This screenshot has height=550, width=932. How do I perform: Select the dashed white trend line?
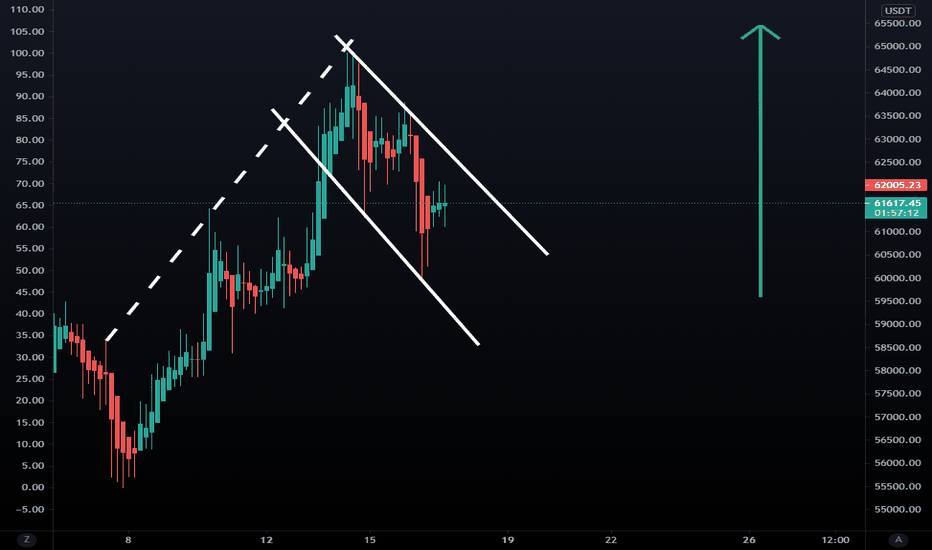pyautogui.click(x=229, y=190)
